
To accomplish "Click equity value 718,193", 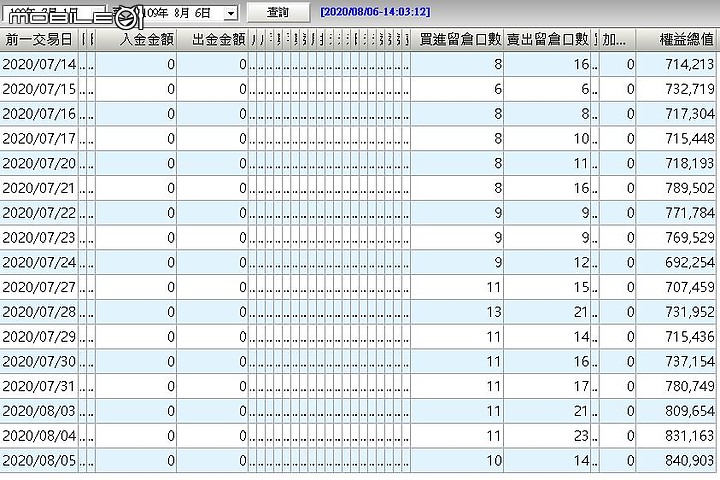I will (x=690, y=164).
